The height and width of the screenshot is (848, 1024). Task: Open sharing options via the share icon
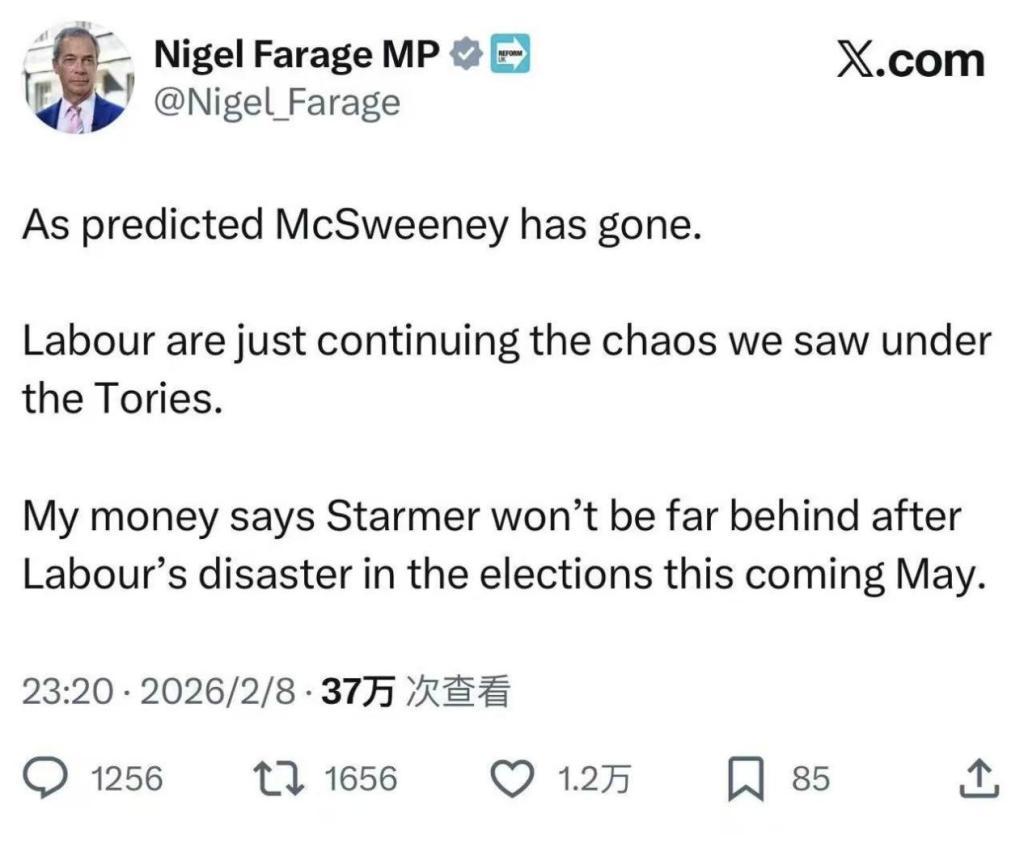point(978,777)
